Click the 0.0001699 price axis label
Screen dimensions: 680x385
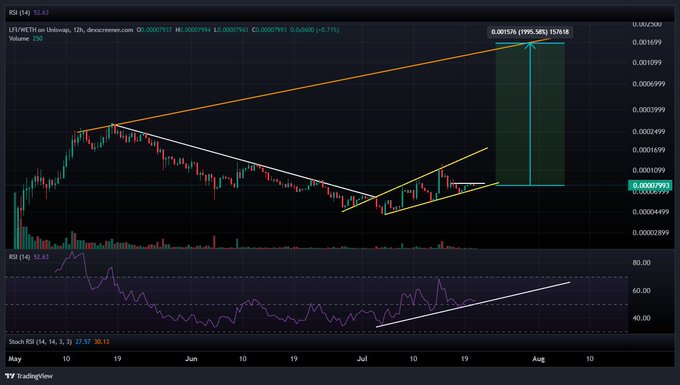point(648,150)
